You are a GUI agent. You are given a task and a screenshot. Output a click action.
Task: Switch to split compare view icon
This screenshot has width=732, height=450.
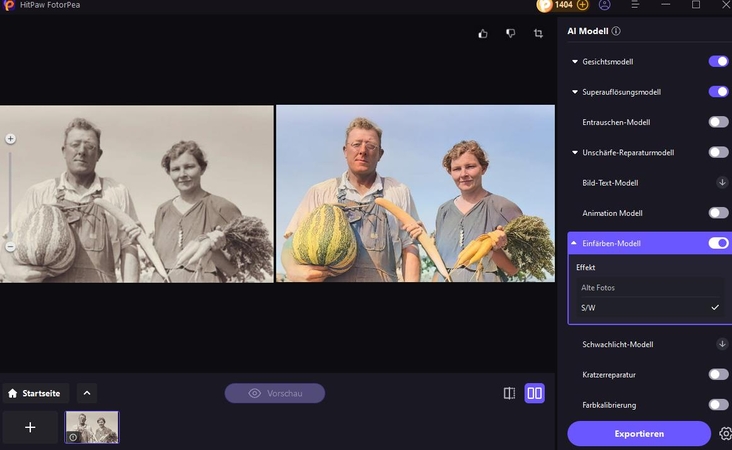click(x=509, y=393)
